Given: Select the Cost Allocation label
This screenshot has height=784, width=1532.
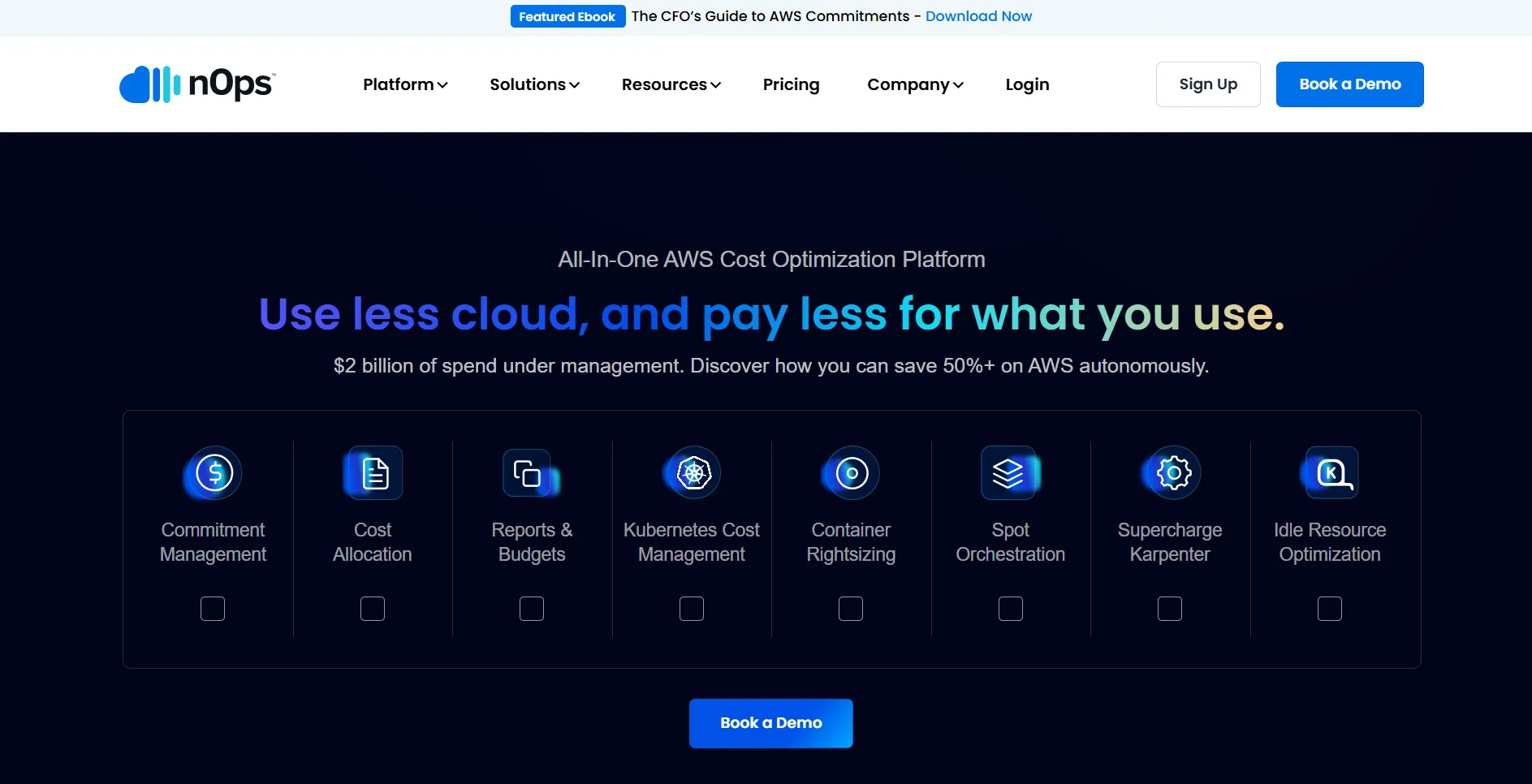Looking at the screenshot, I should [x=373, y=542].
